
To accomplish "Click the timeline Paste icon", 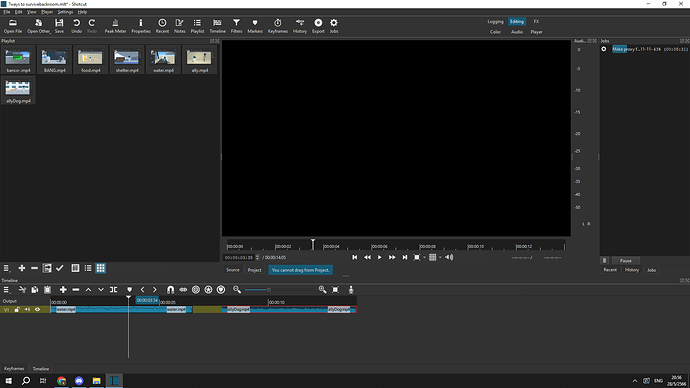I will 48,289.
